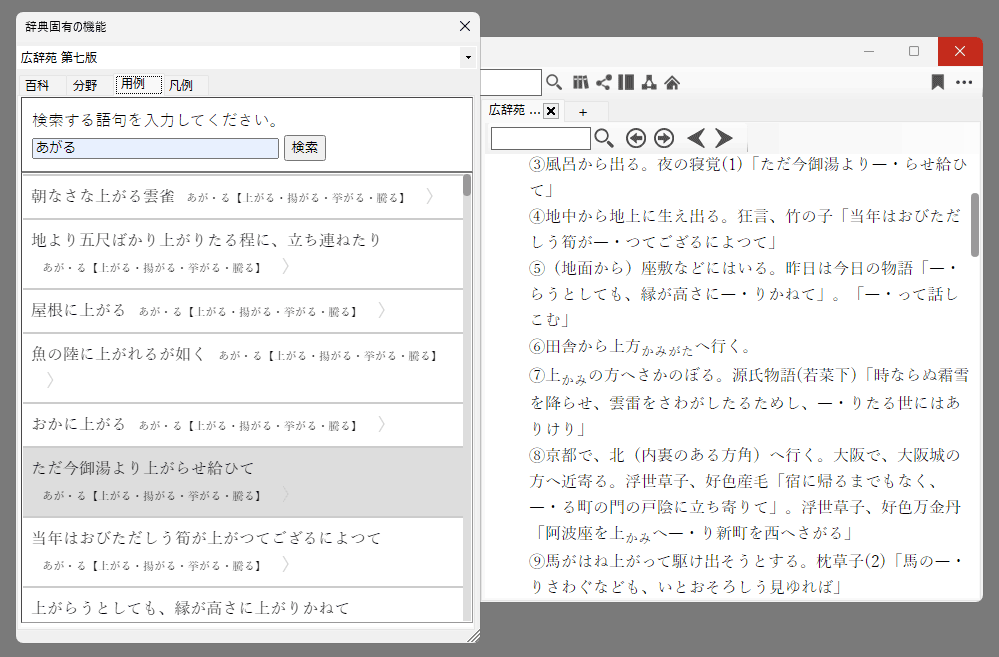The image size is (999, 657).
Task: Click the input field containing あがる
Action: pyautogui.click(x=155, y=148)
